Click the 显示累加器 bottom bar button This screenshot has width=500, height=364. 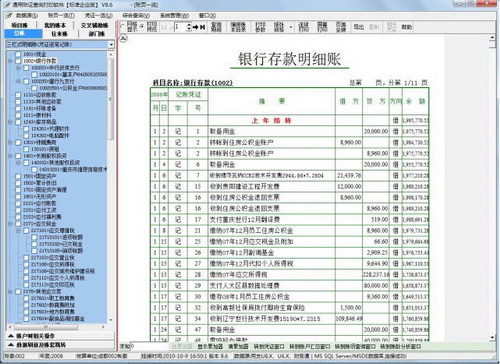click(x=210, y=347)
